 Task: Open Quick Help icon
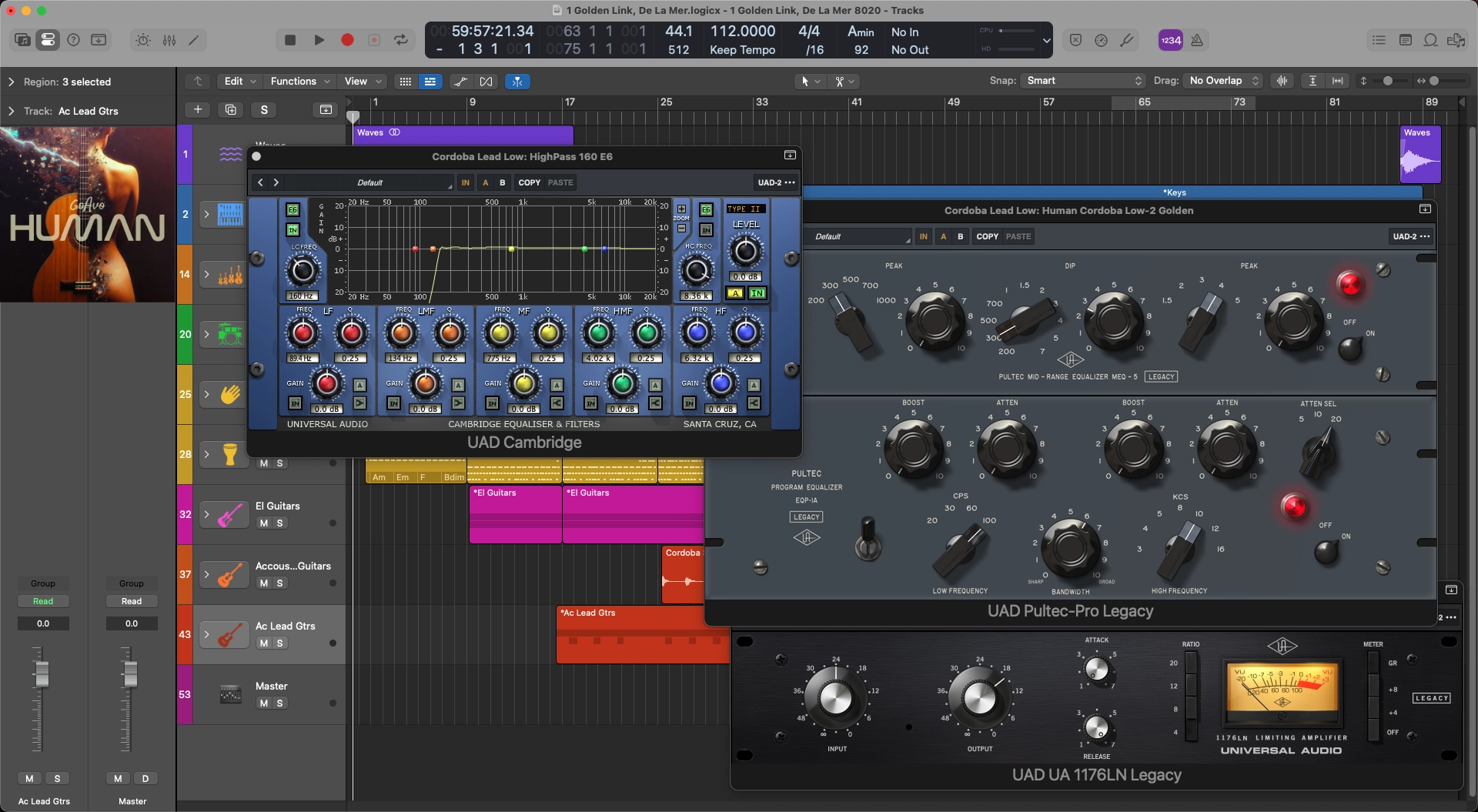pyautogui.click(x=73, y=40)
